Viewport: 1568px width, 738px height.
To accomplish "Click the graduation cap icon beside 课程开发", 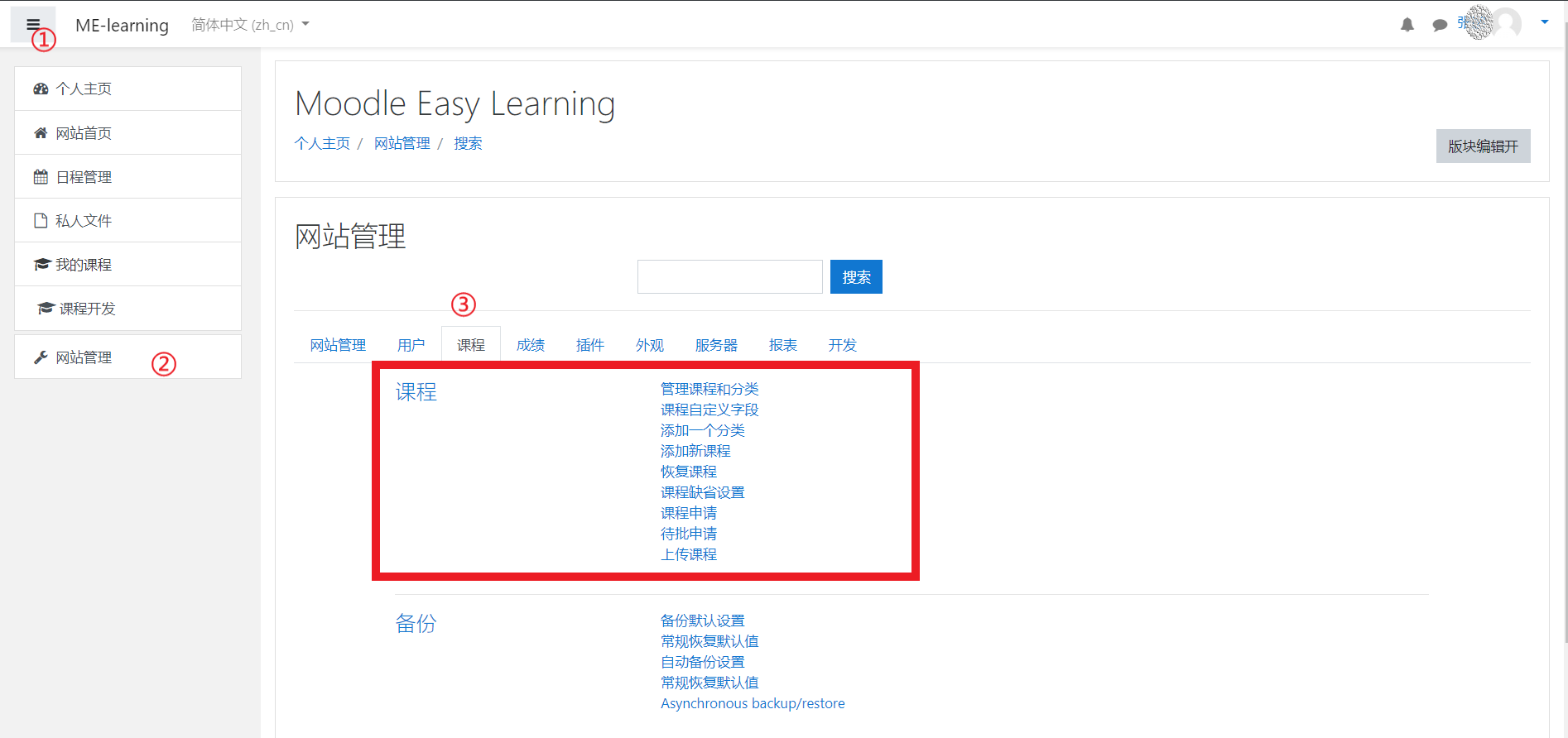I will tap(46, 308).
